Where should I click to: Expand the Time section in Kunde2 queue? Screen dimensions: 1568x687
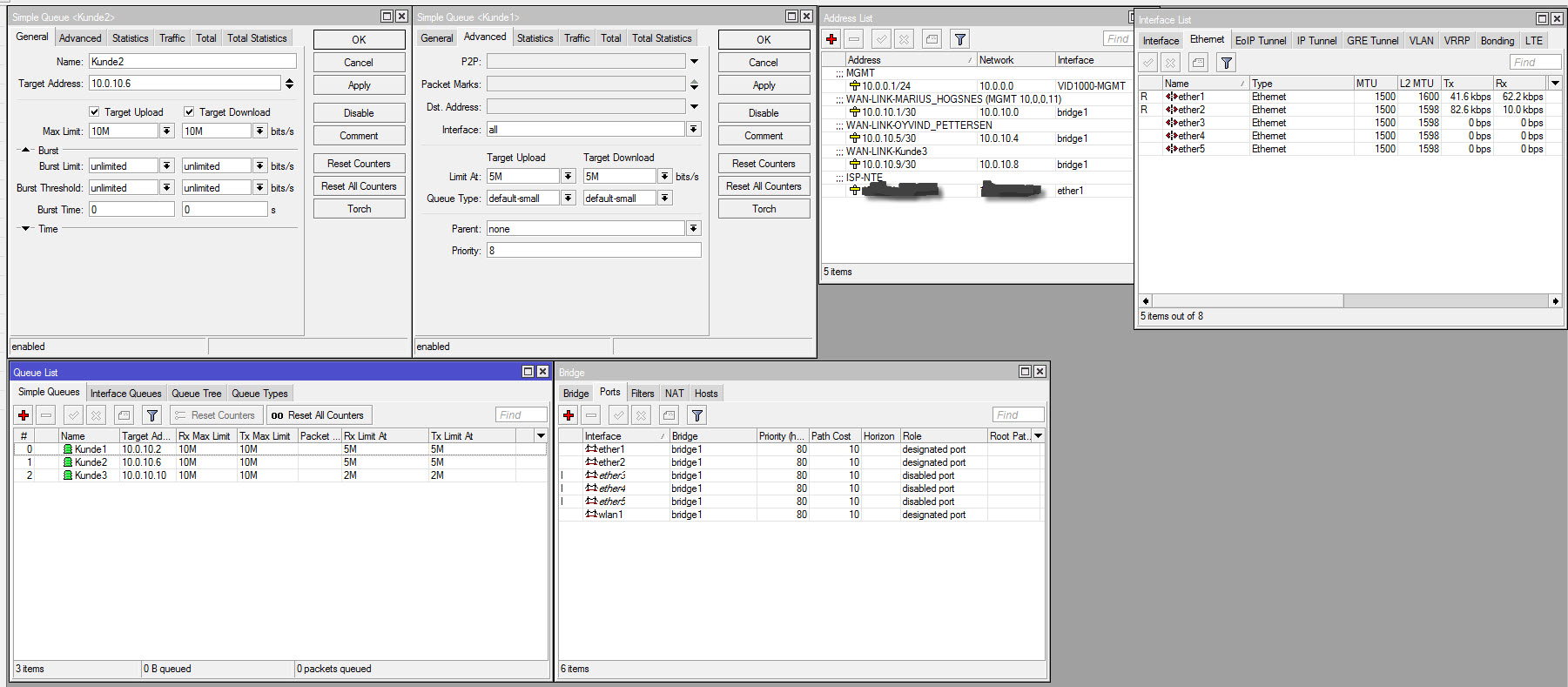tap(26, 229)
